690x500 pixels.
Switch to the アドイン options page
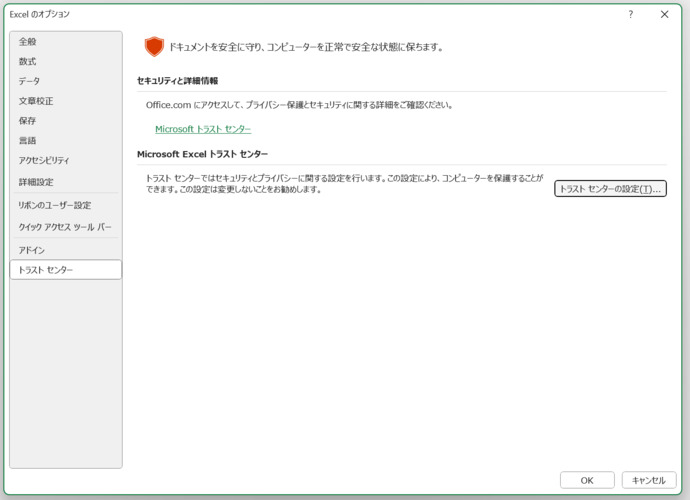pyautogui.click(x=66, y=250)
